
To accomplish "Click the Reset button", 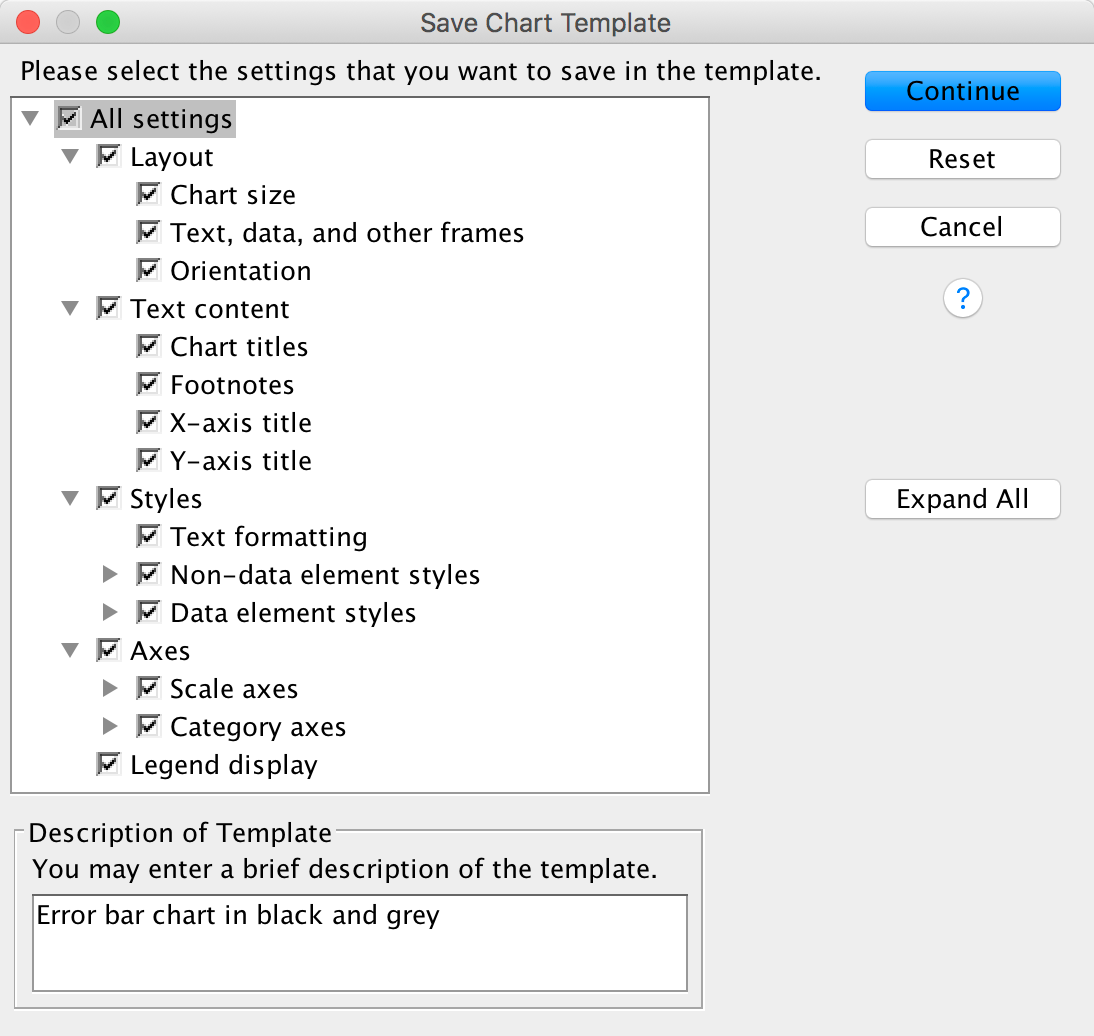I will click(x=962, y=159).
